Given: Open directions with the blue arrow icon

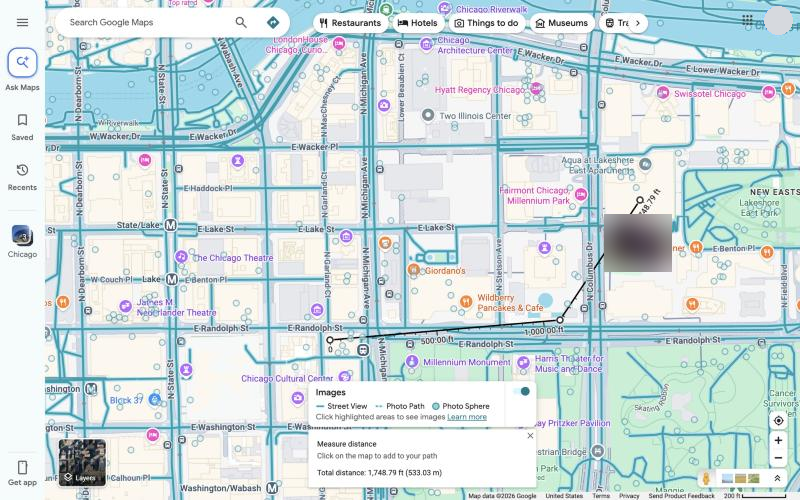Looking at the screenshot, I should coord(273,22).
